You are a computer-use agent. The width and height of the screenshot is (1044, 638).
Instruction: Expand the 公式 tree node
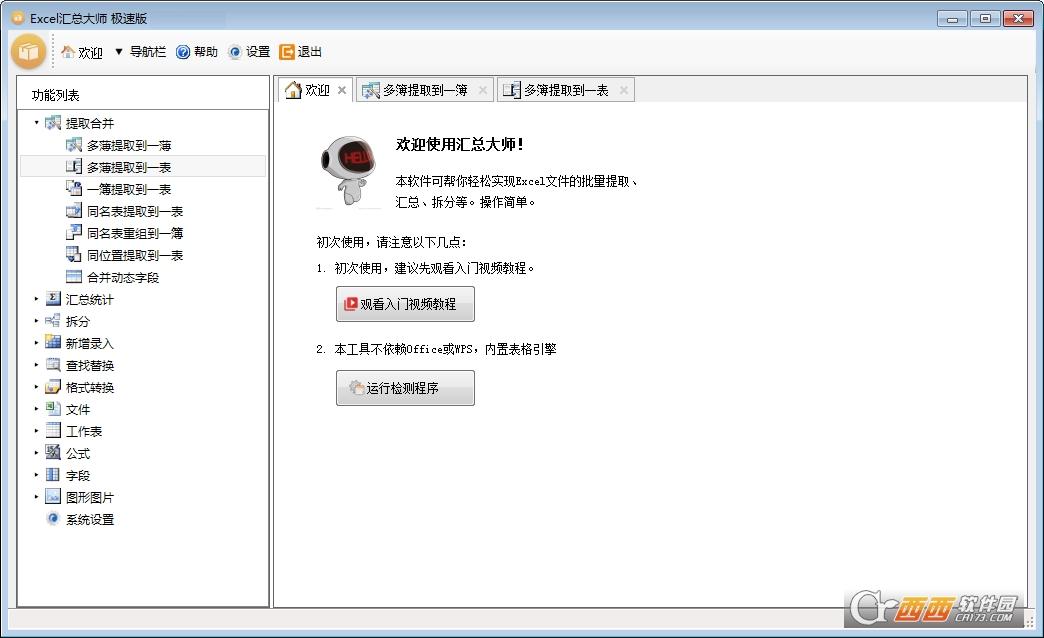[x=36, y=453]
